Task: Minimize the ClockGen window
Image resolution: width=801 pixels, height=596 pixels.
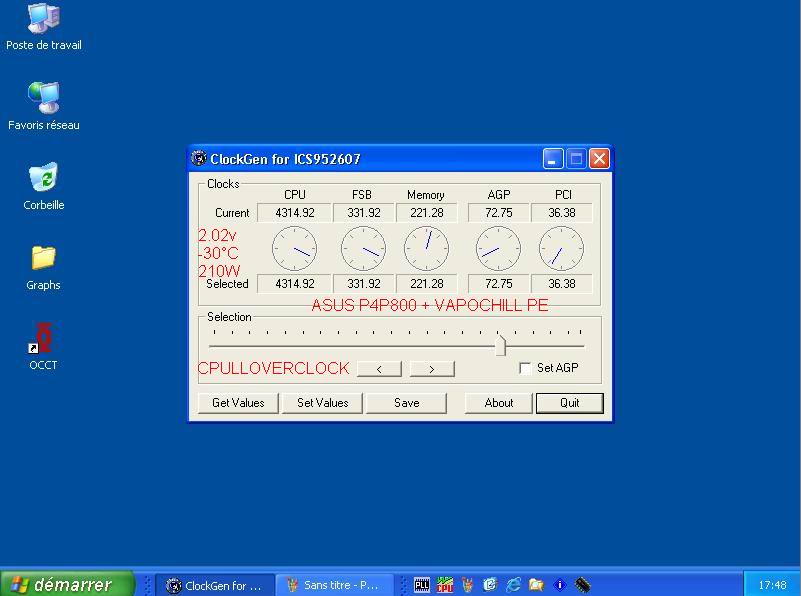Action: pos(553,159)
